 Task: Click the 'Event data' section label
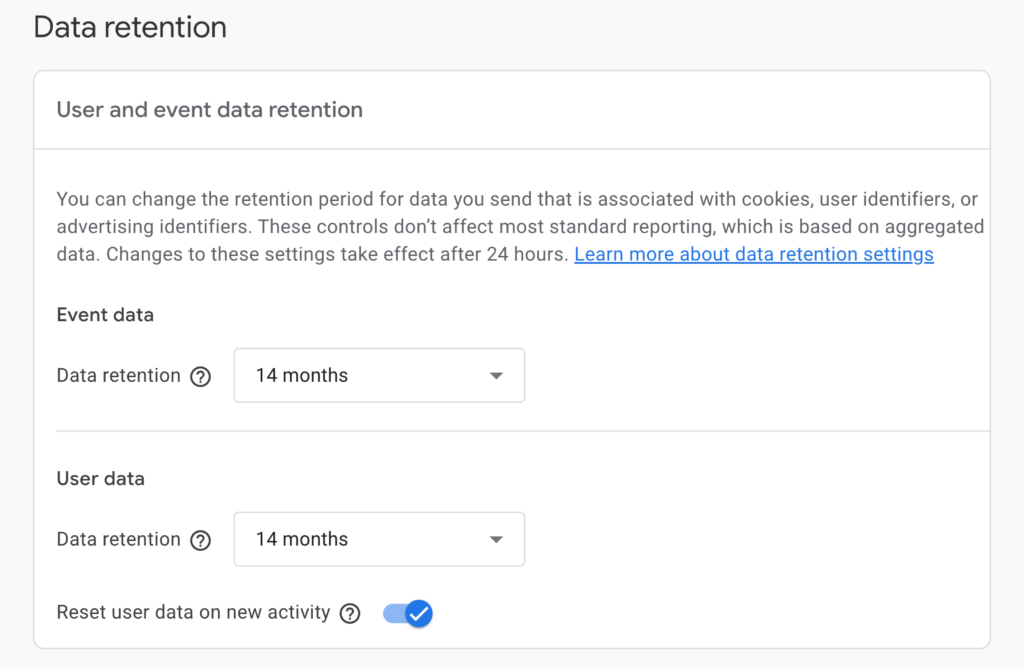coord(105,315)
